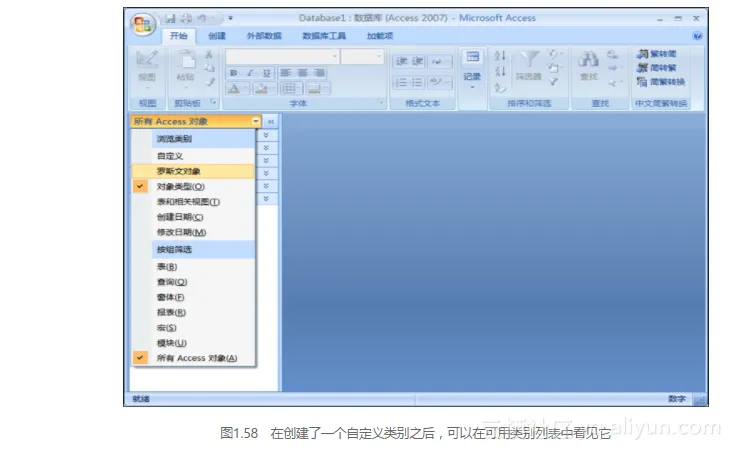
Task: Click the 查找 binoculars icon
Action: pos(589,59)
